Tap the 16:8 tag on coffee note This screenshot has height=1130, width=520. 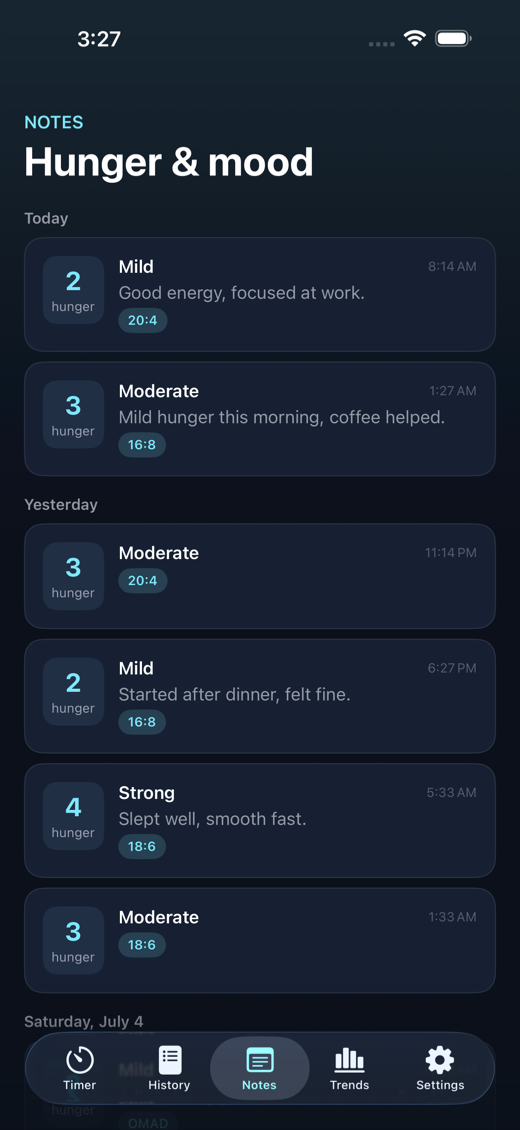[x=142, y=445]
